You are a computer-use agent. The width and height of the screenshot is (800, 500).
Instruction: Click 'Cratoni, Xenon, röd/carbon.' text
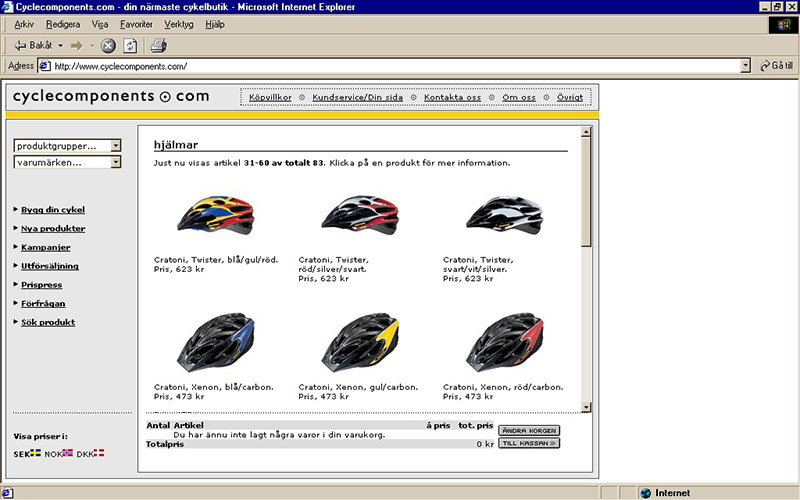click(503, 387)
